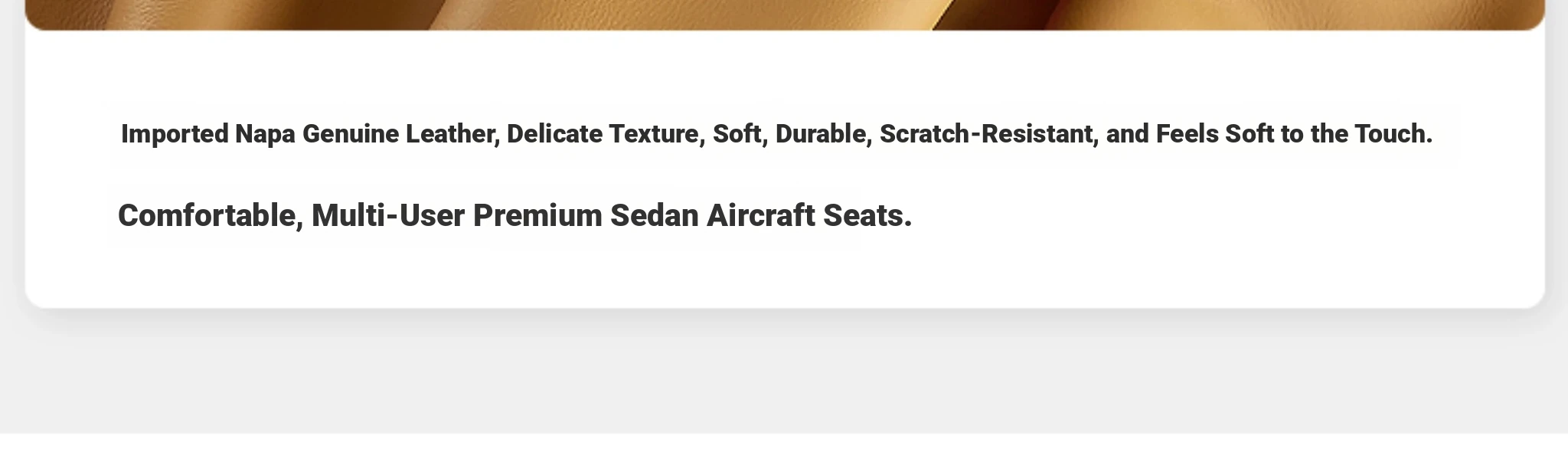Viewport: 1568px width, 465px height.
Task: Click the word "Feels" in the description
Action: [1187, 134]
